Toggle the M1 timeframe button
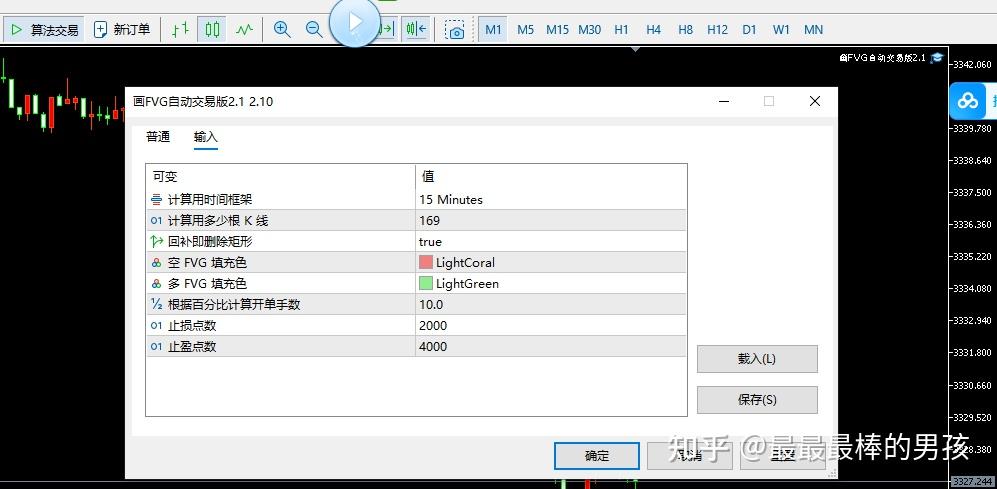 (493, 29)
